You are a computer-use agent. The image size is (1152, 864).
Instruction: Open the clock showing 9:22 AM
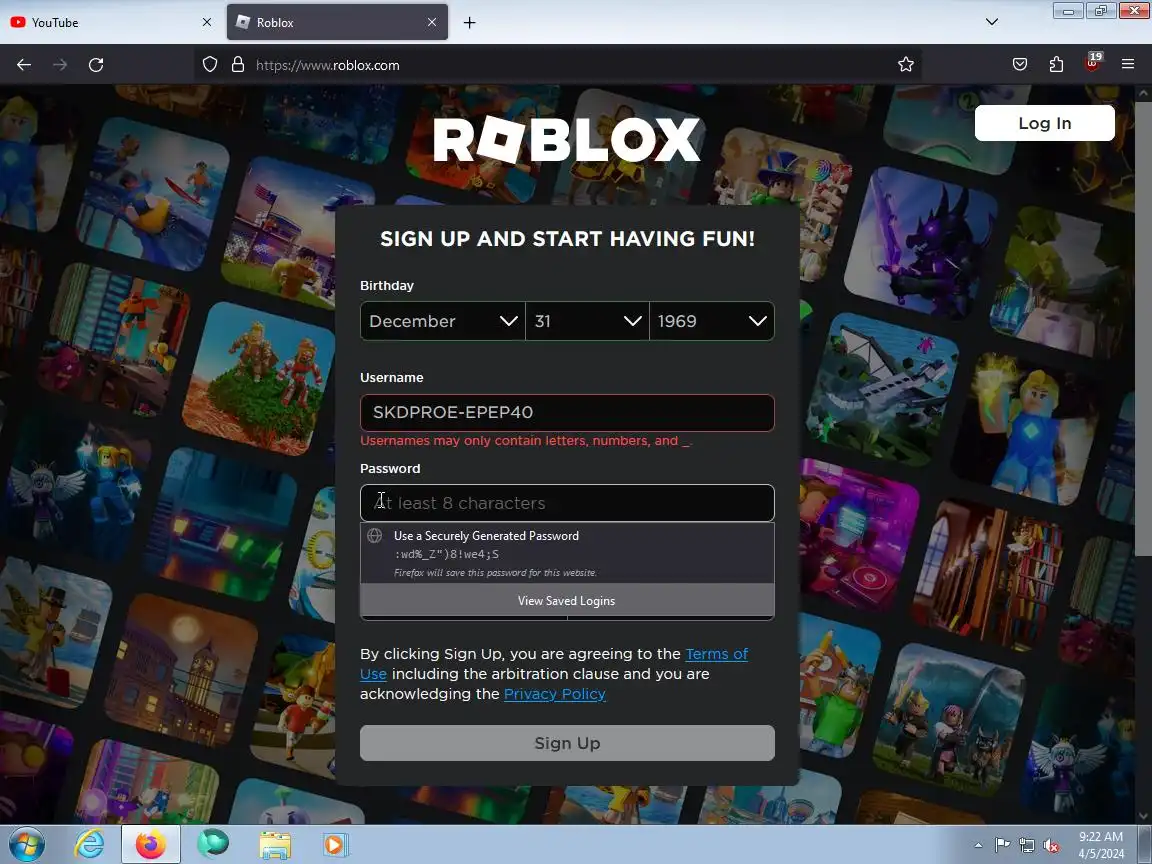click(x=1101, y=845)
